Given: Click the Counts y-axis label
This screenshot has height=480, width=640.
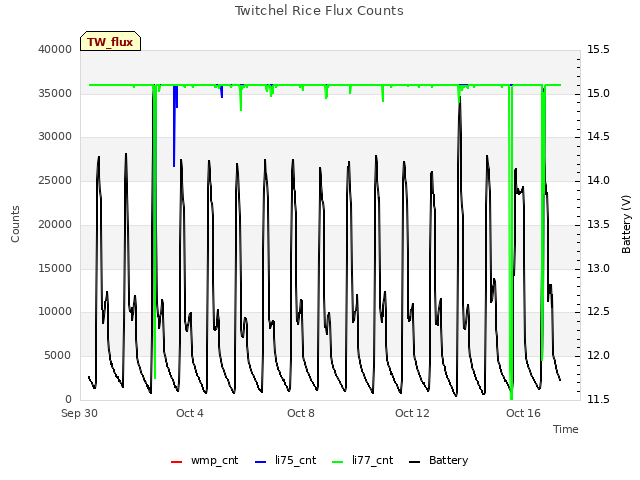Looking at the screenshot, I should (x=15, y=224).
